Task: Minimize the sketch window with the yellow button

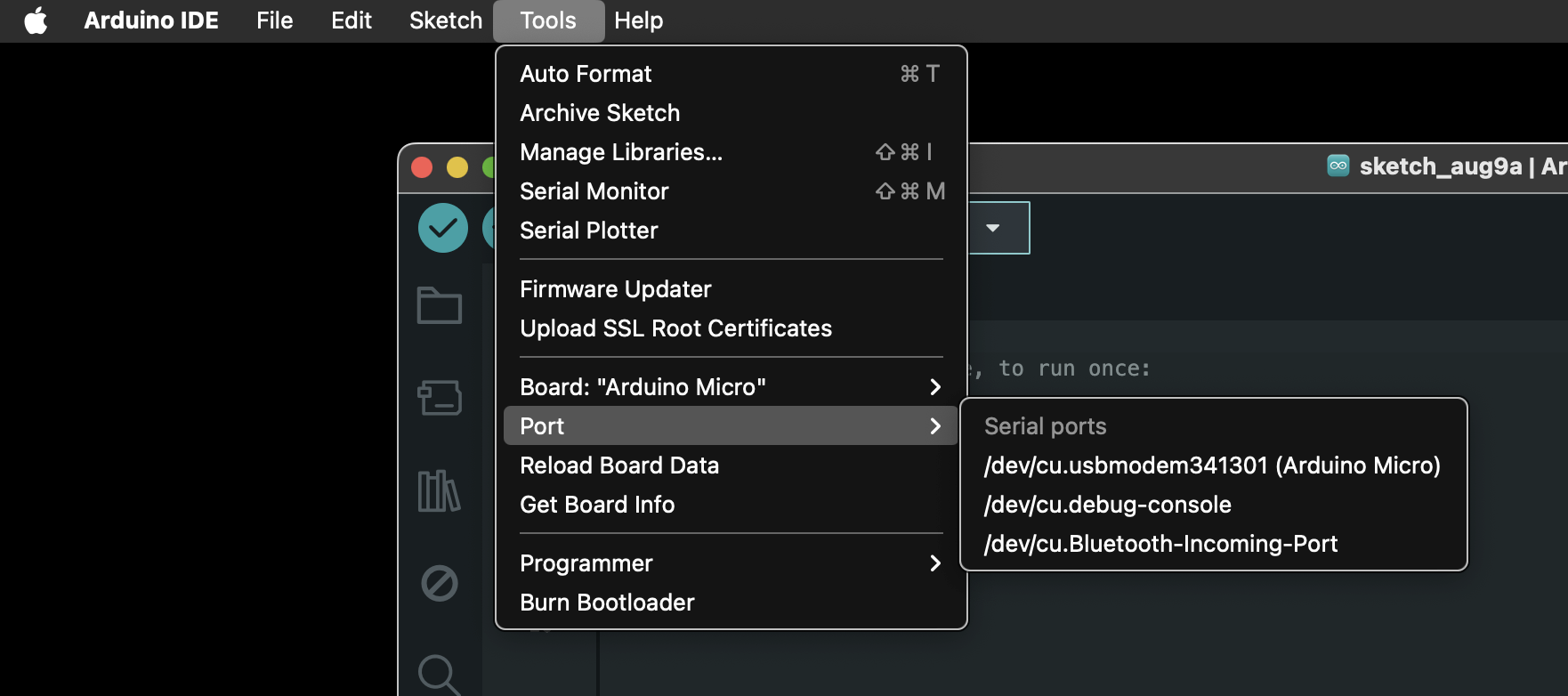Action: point(457,167)
